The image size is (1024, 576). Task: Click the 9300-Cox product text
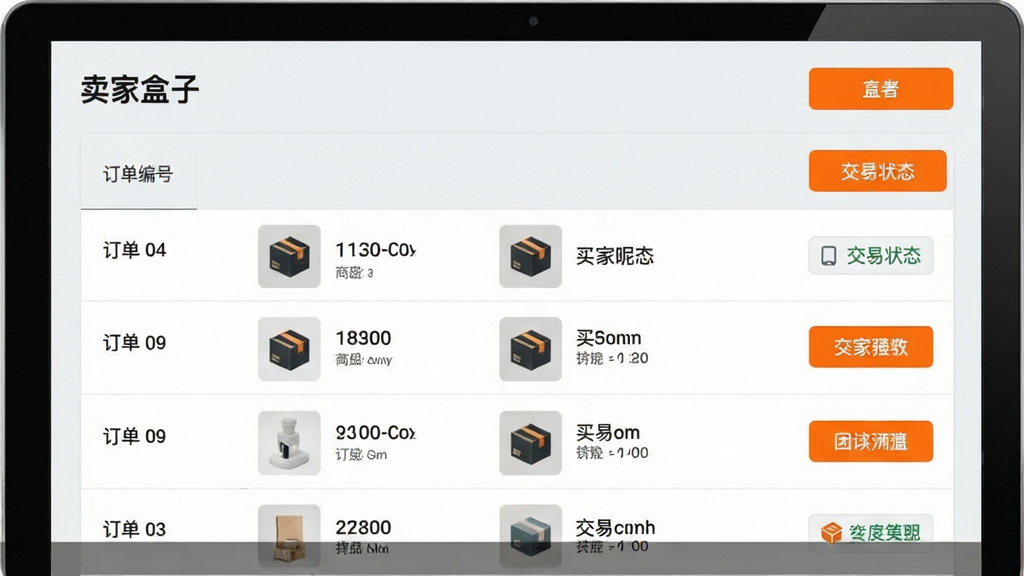(376, 432)
